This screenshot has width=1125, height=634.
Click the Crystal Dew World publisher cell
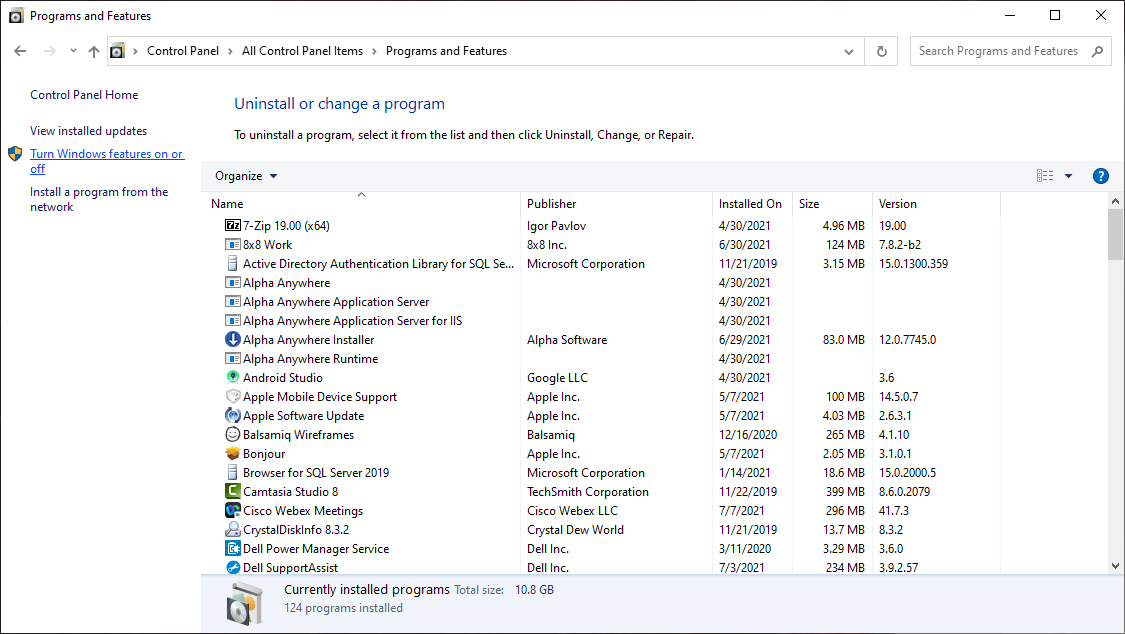[x=575, y=530]
